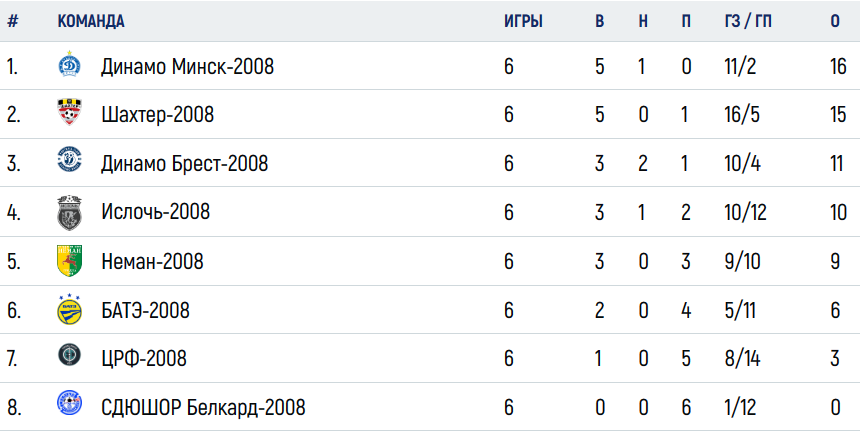Click the ЦРФ-2008 goals value 8/14

(742, 359)
